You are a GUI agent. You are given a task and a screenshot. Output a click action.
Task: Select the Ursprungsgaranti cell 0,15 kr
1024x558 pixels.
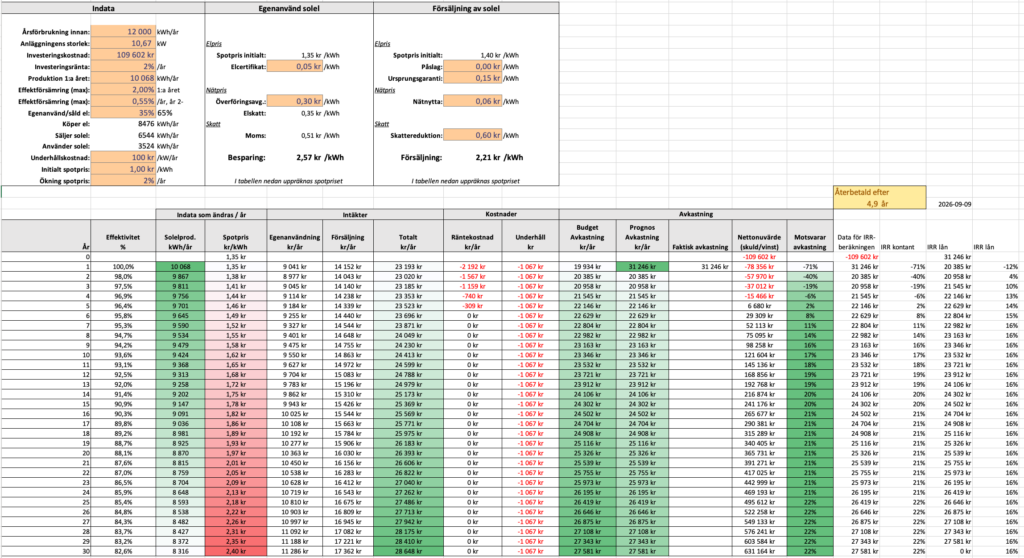[x=473, y=78]
